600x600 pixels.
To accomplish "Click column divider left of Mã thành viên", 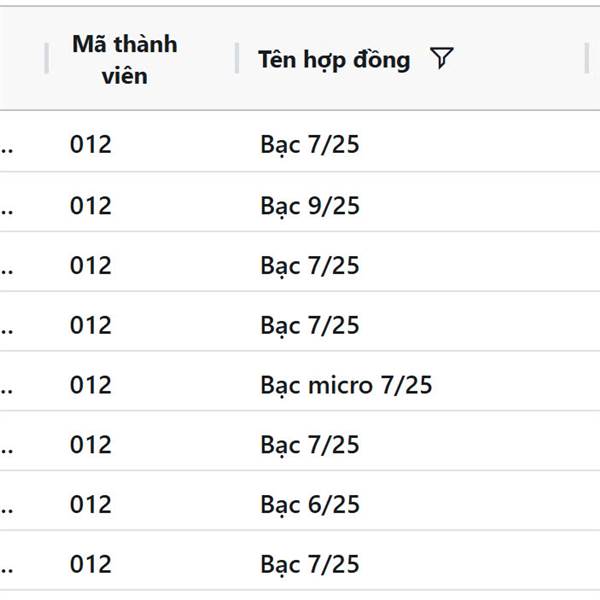I will coord(47,58).
